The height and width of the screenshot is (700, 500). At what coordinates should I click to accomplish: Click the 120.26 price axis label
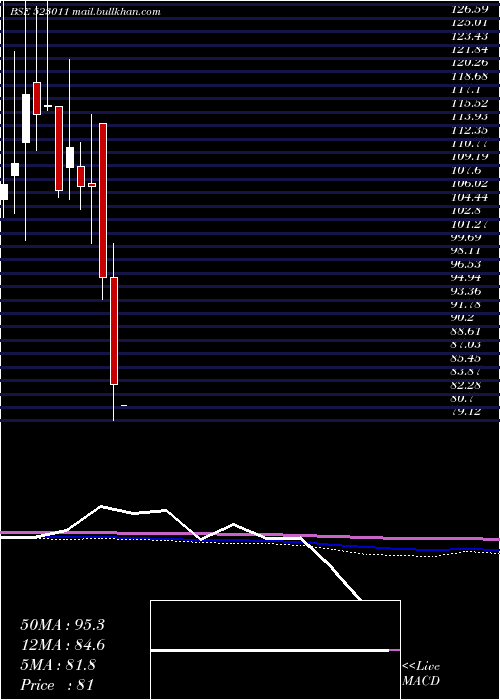click(471, 62)
